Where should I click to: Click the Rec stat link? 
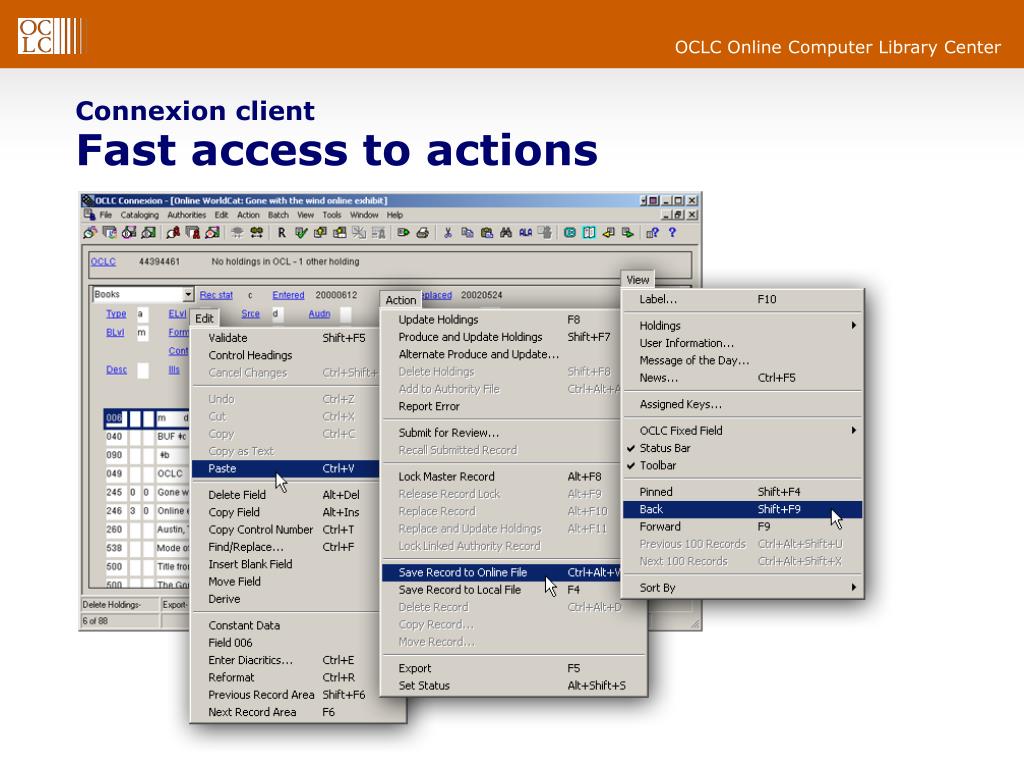pos(216,295)
